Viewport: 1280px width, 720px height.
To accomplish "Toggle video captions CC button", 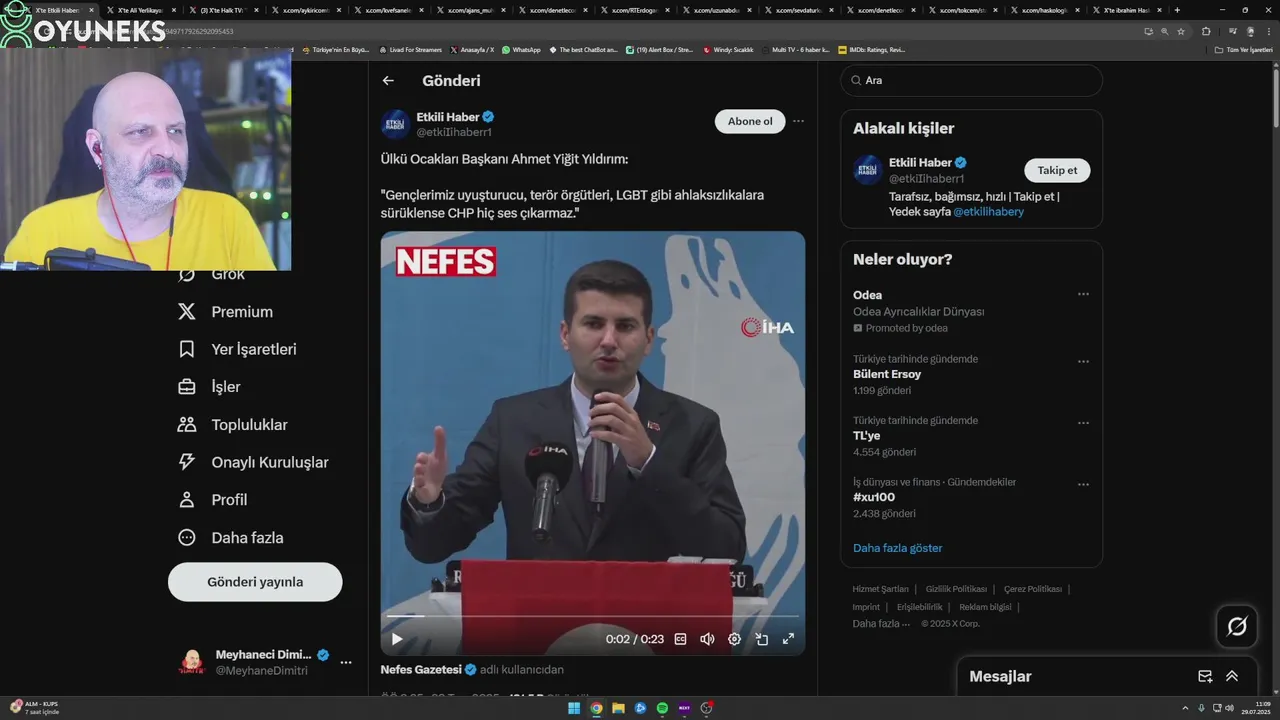I will click(681, 639).
